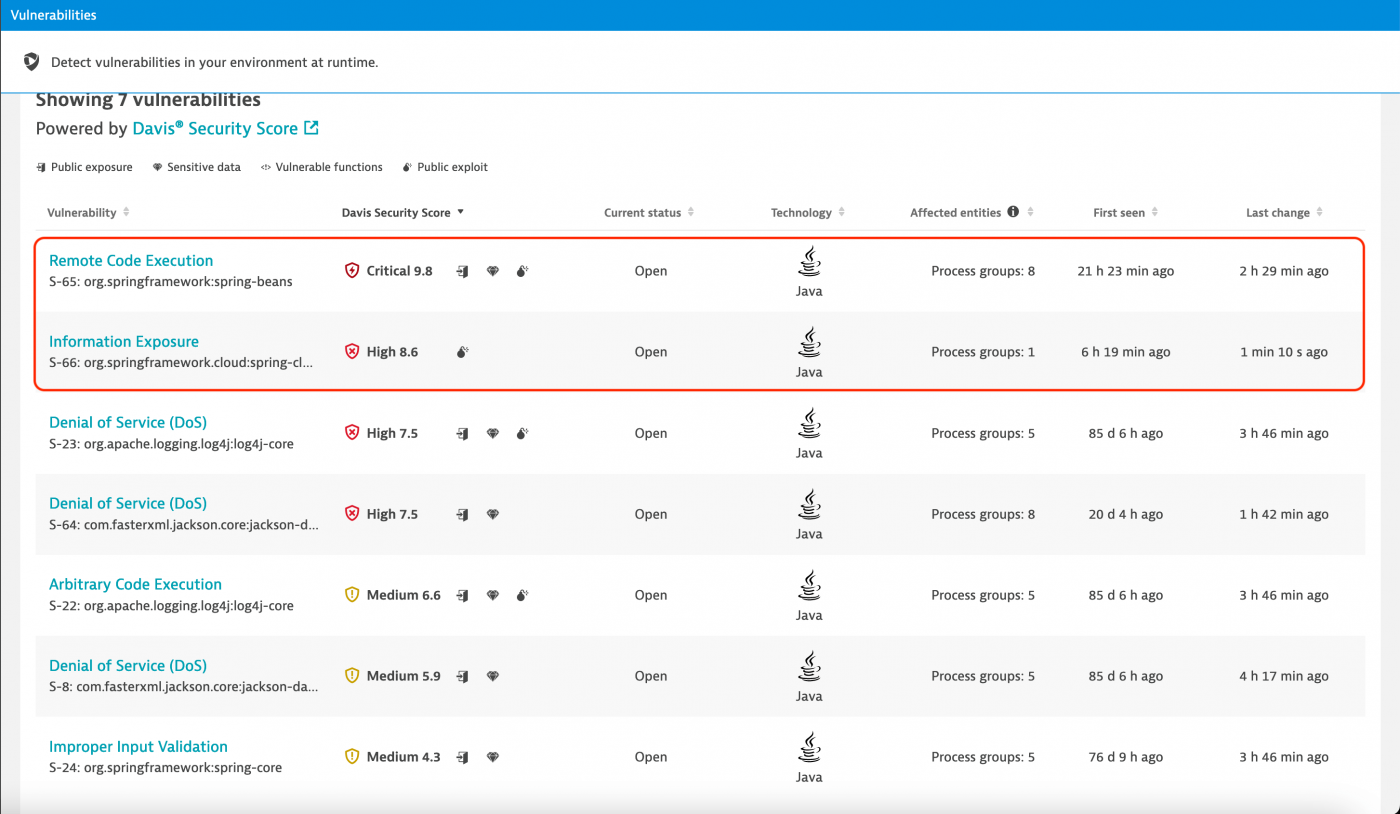Click the Sensitive data icon on the jackson-core S-64 row
The image size is (1400, 814).
(x=491, y=513)
